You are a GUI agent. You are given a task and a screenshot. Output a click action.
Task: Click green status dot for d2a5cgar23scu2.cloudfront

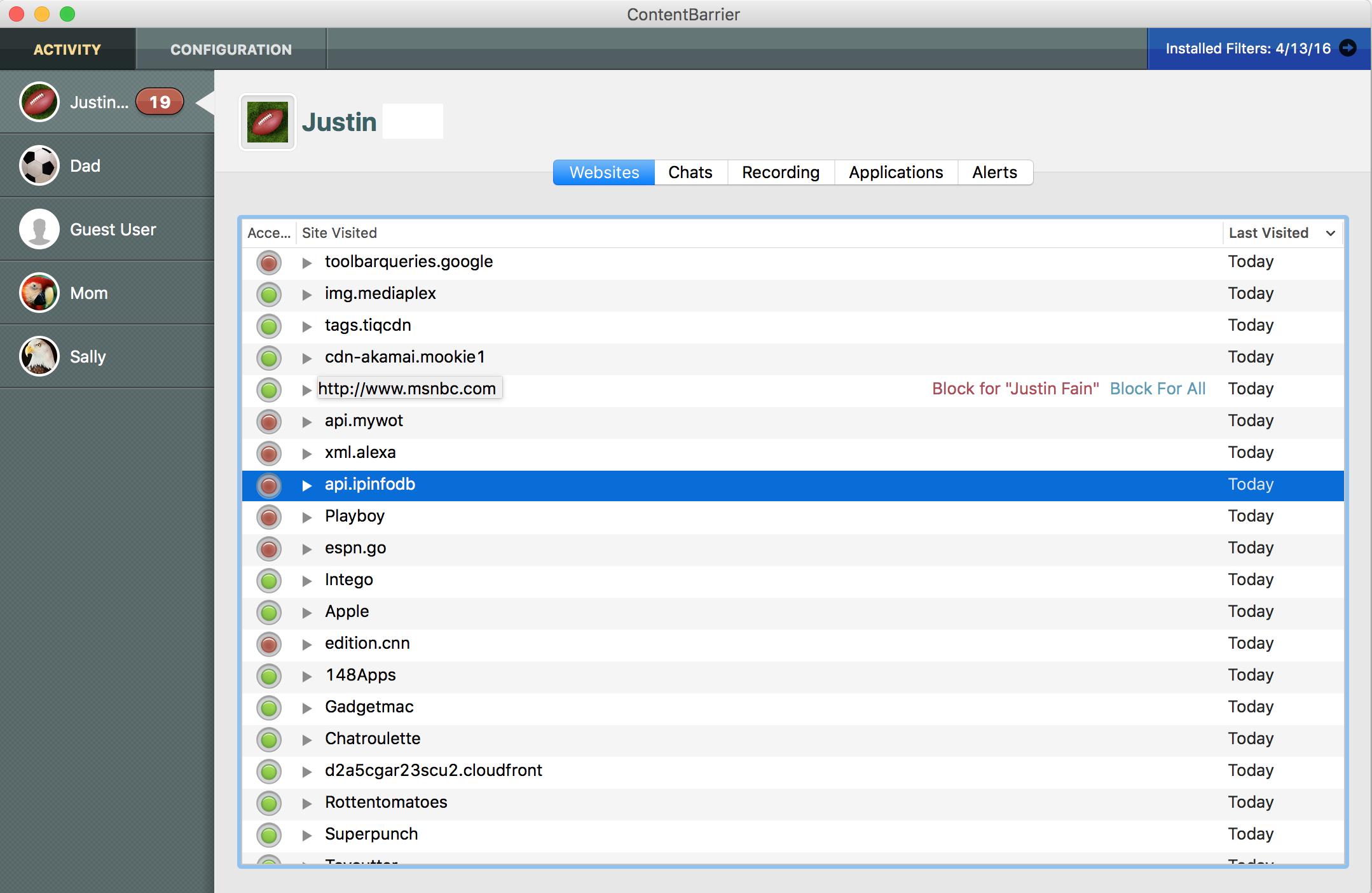click(269, 771)
